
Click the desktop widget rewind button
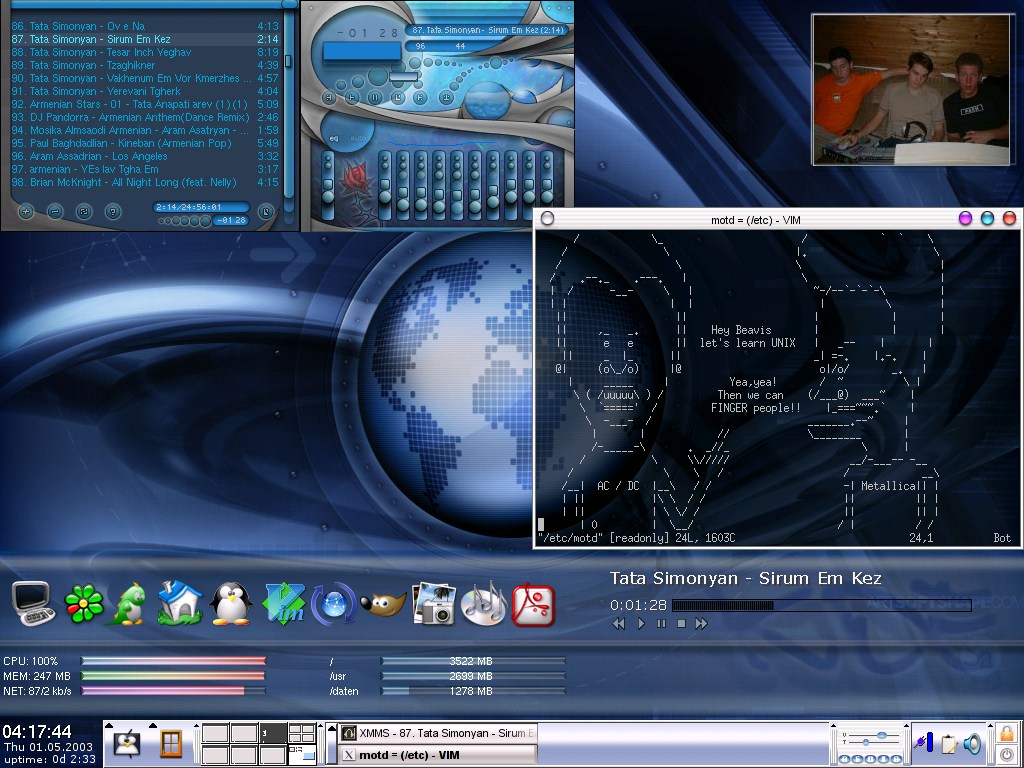click(618, 624)
